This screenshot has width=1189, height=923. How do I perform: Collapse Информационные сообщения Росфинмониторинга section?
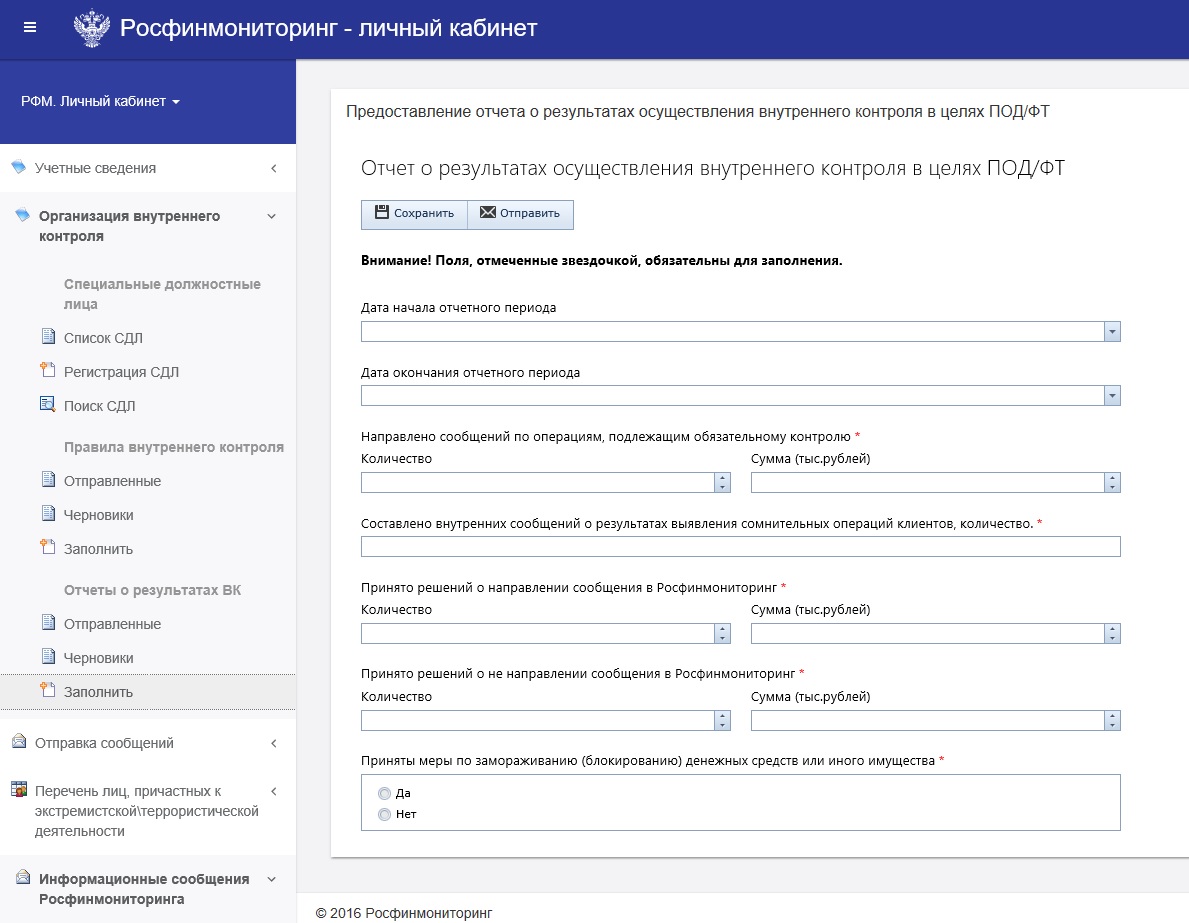(x=271, y=880)
